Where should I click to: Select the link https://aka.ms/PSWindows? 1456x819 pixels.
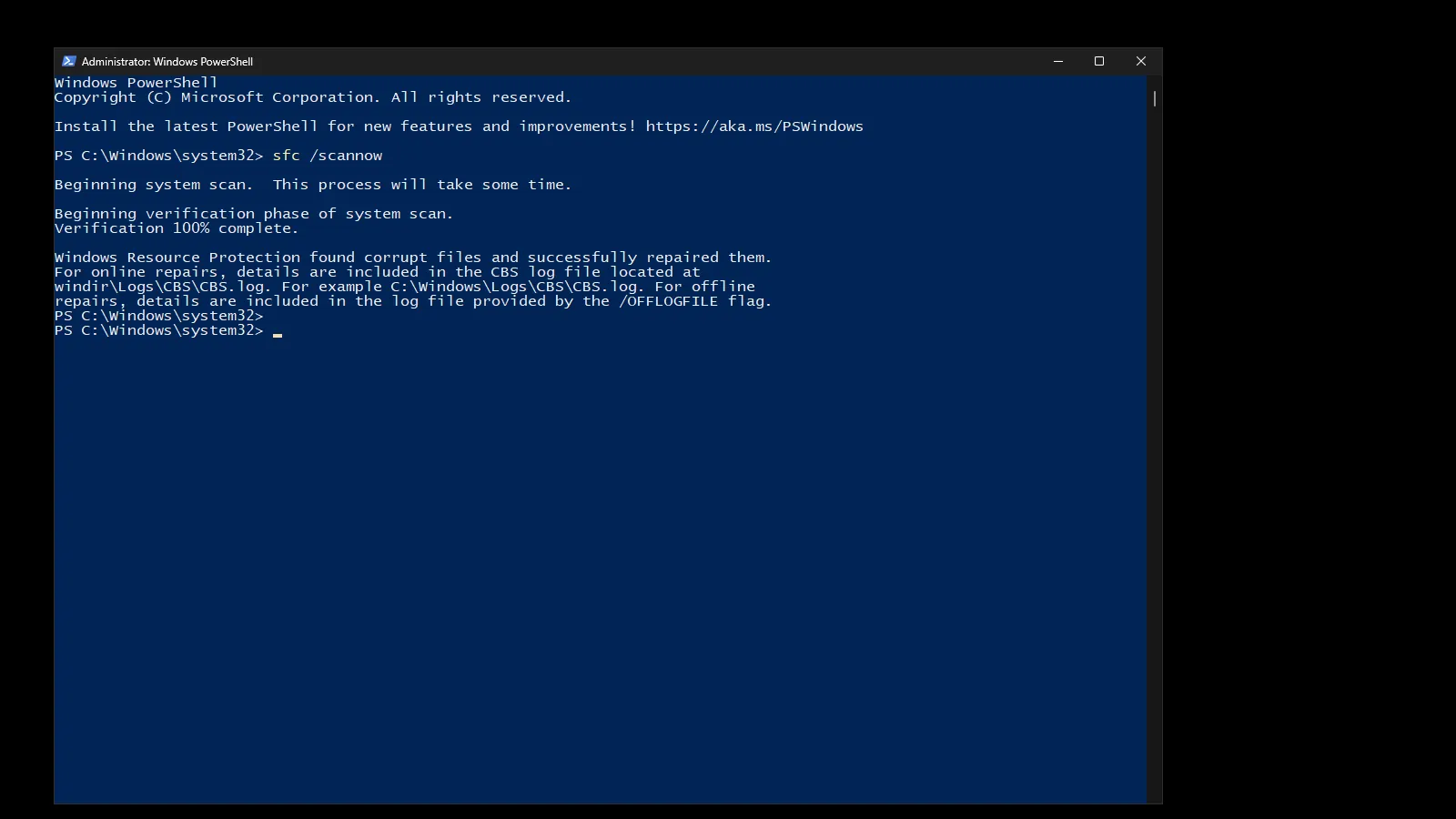coord(753,126)
